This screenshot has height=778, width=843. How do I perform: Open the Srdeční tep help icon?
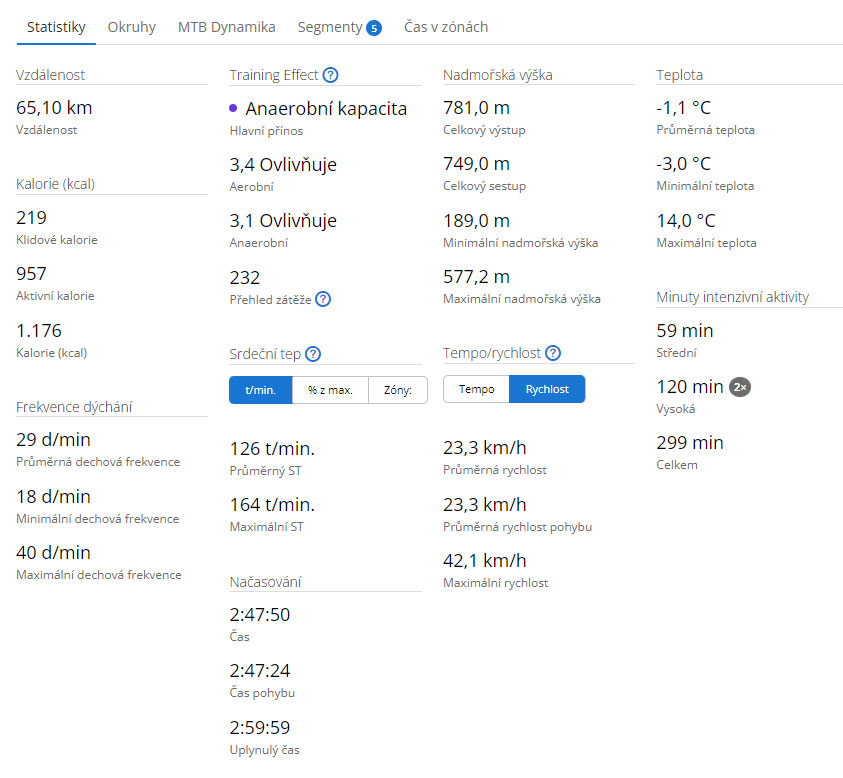pyautogui.click(x=313, y=354)
